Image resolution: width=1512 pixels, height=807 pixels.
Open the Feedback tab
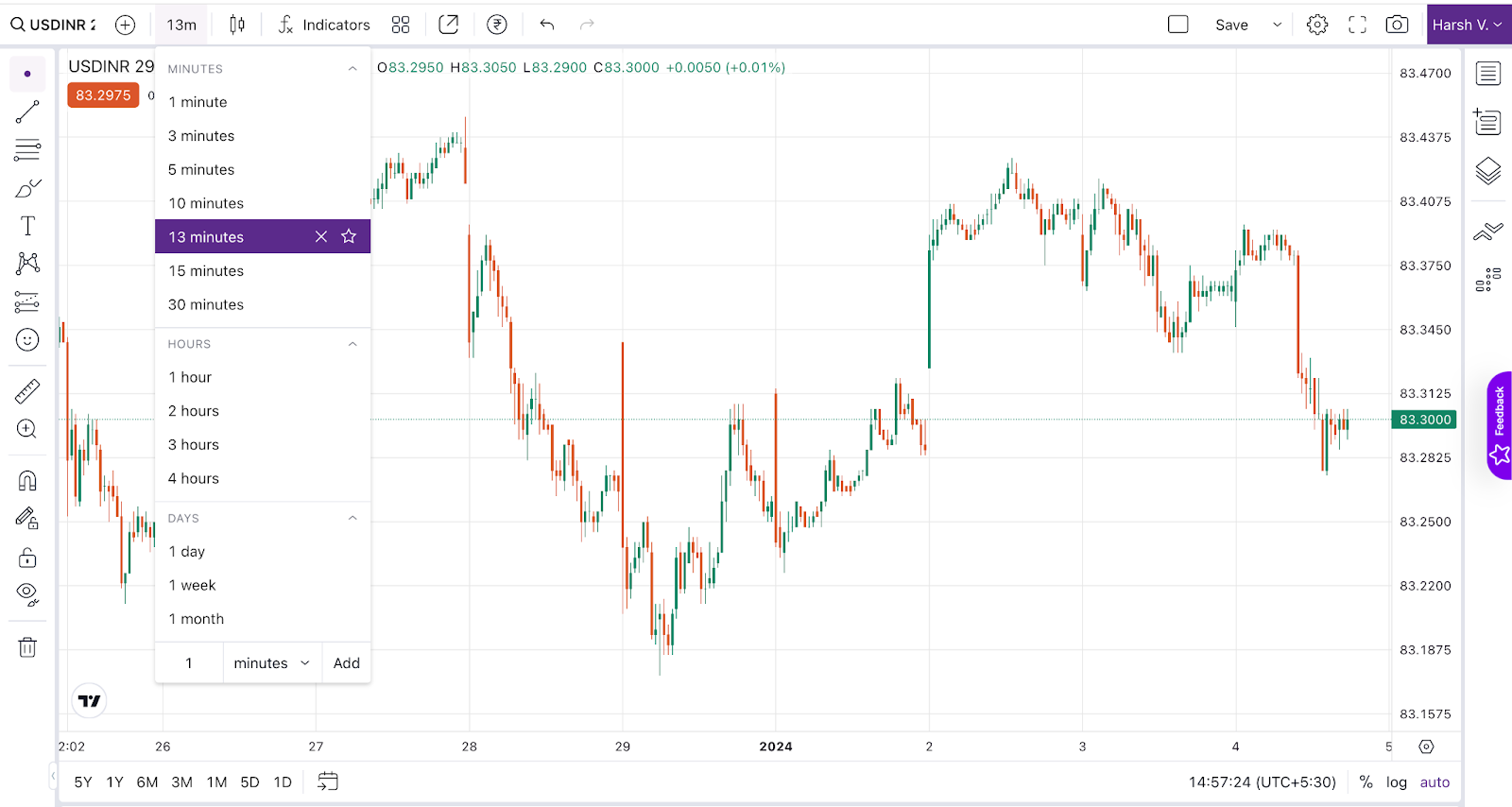coord(1499,425)
